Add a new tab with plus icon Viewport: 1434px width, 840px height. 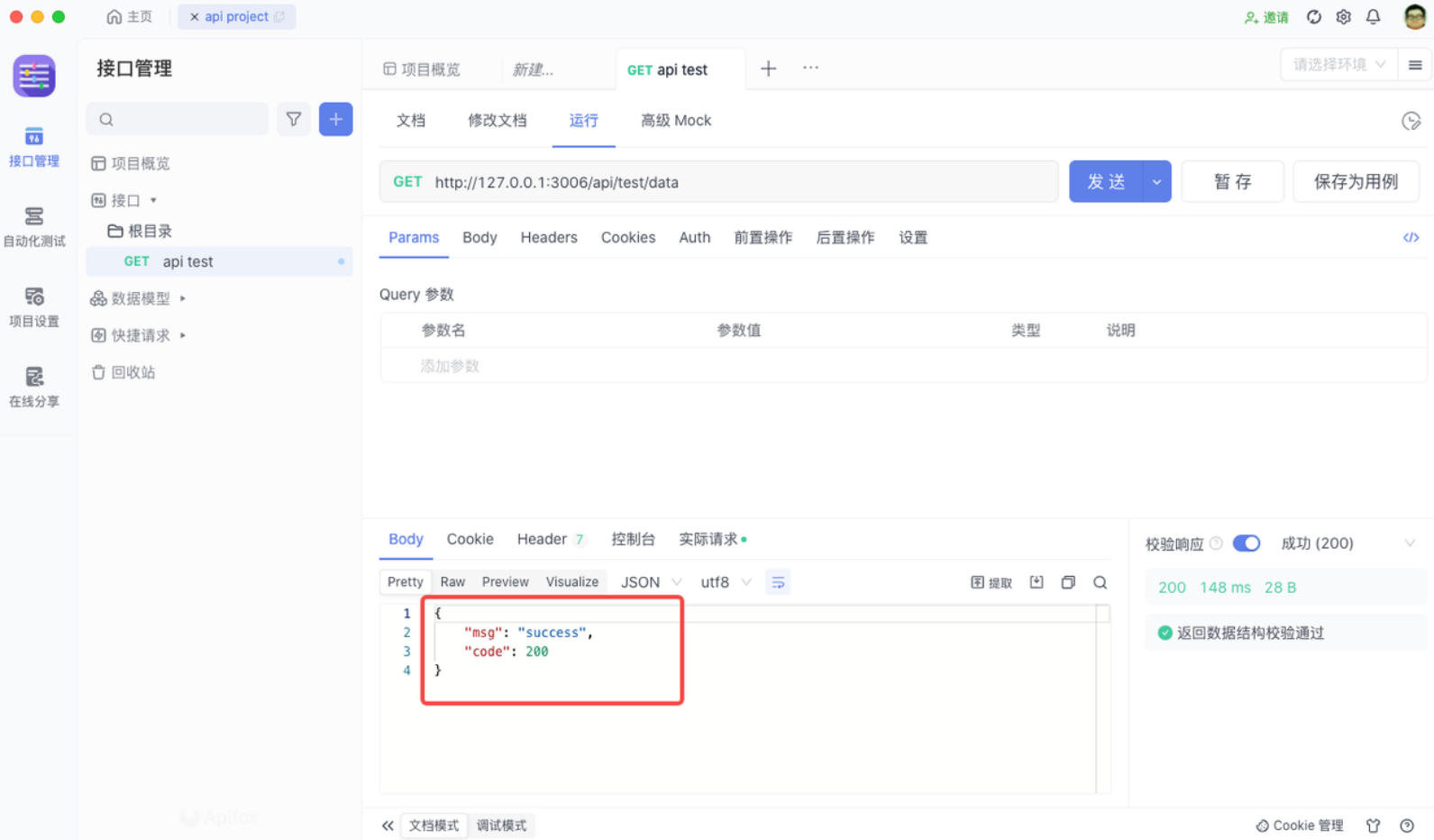coord(768,68)
